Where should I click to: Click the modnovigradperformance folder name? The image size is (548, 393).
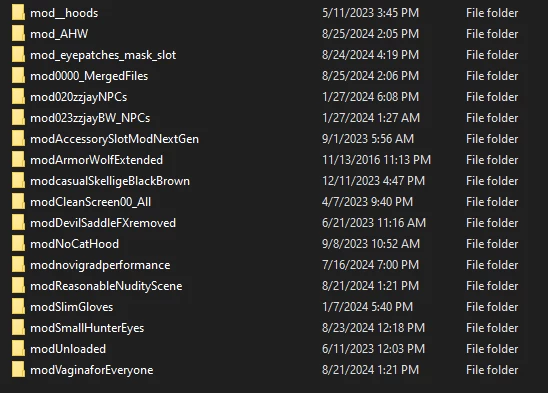(100, 265)
